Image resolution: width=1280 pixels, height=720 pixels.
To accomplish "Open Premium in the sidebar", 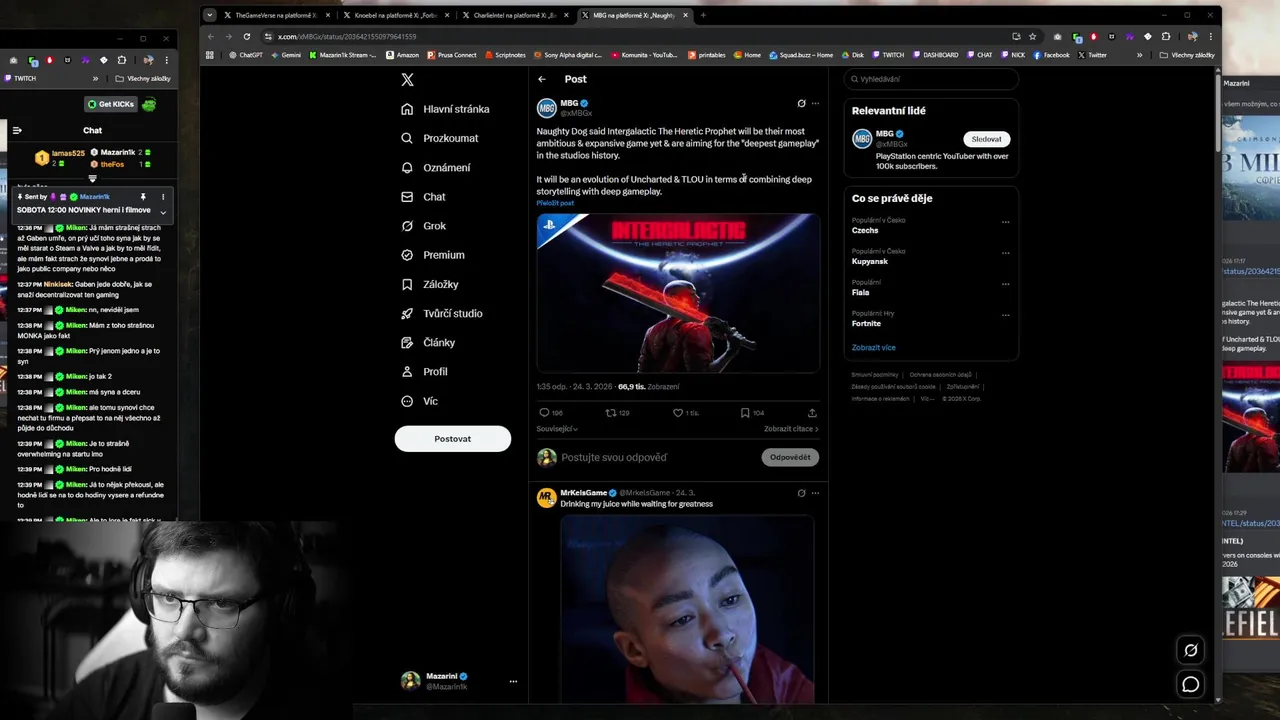I will [432, 255].
